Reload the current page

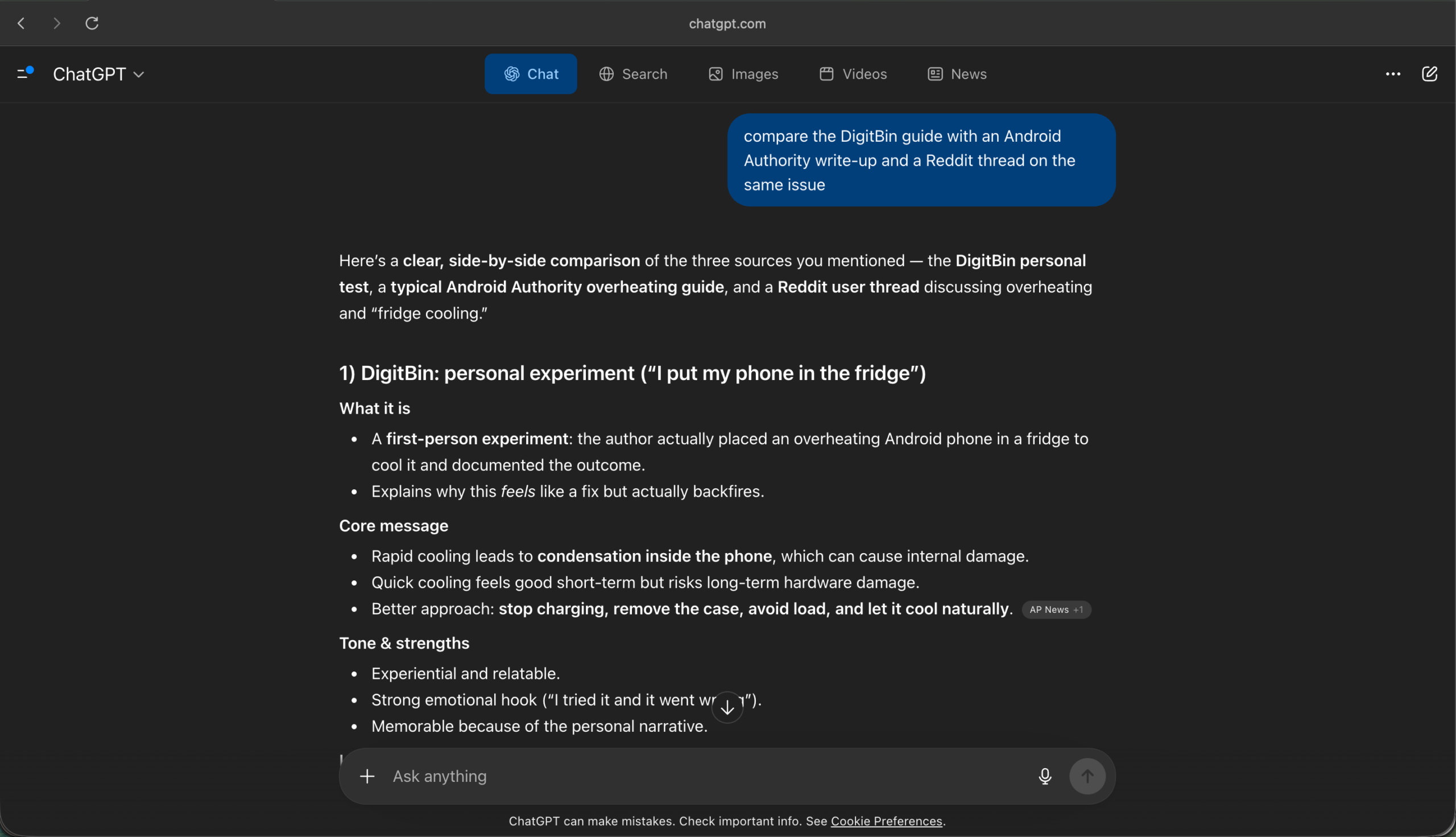coord(92,23)
